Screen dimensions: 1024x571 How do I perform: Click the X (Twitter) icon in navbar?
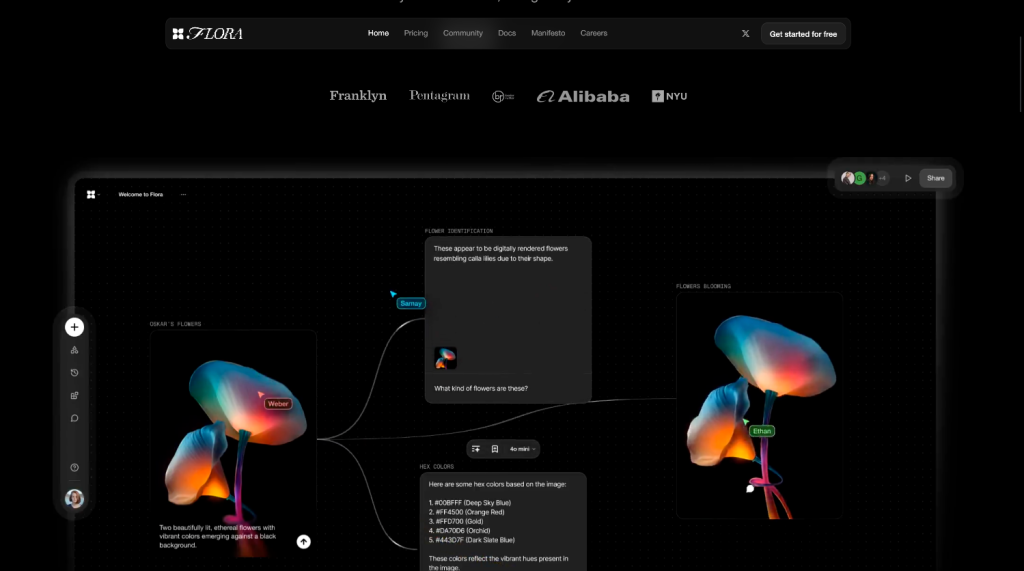(x=745, y=34)
